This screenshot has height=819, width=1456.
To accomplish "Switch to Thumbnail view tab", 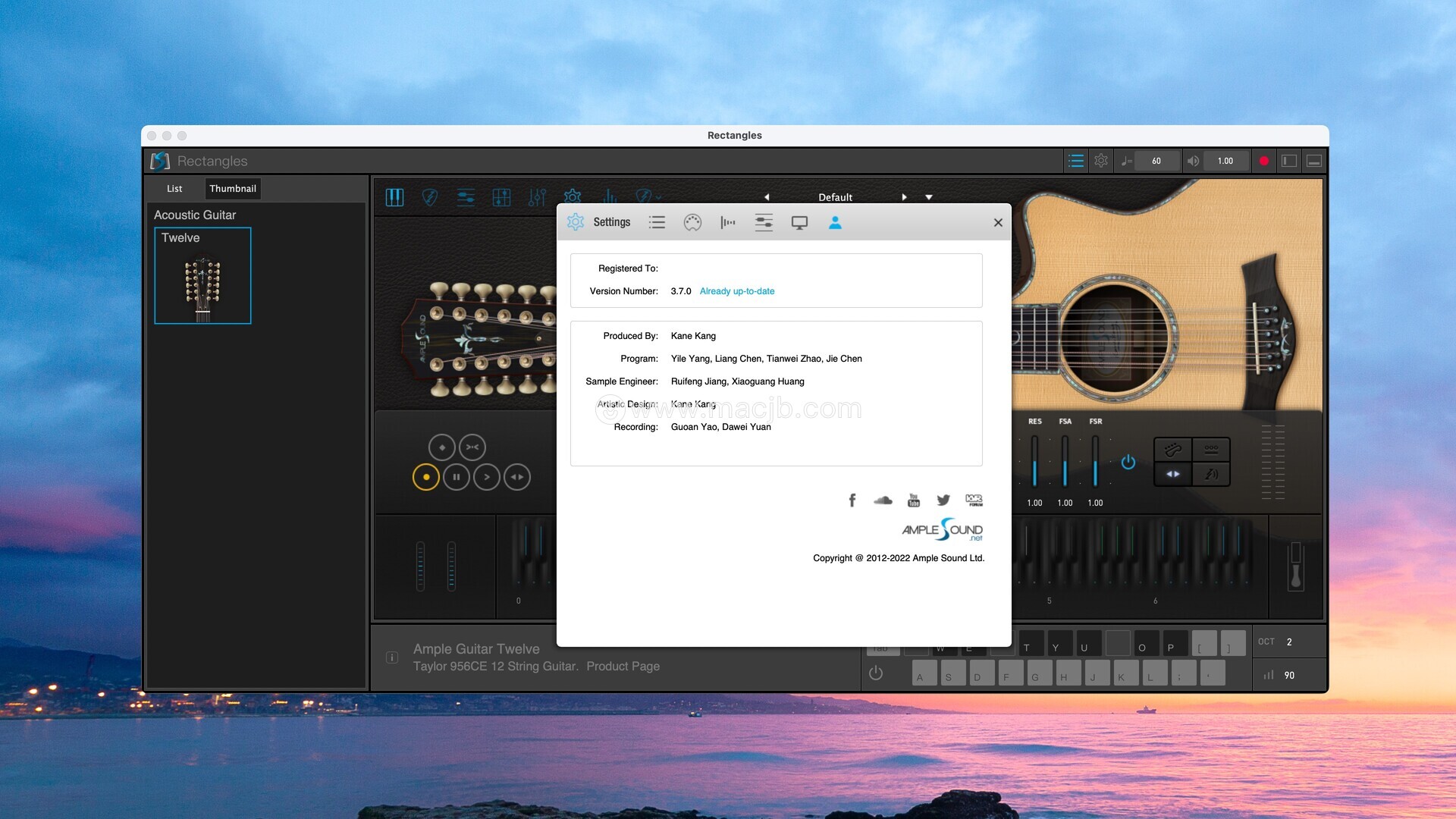I will click(x=233, y=189).
